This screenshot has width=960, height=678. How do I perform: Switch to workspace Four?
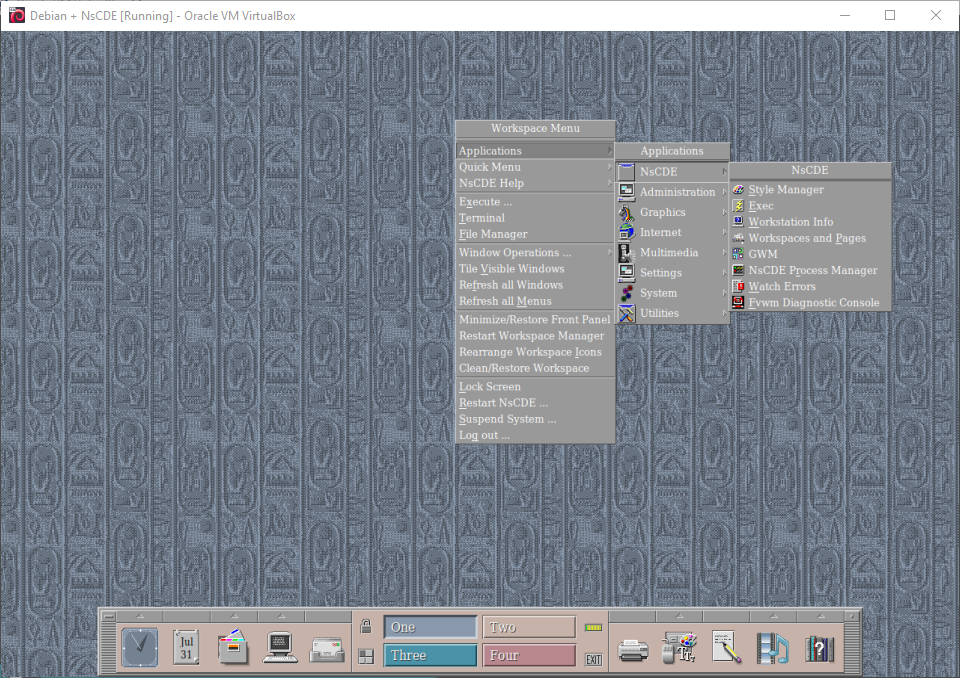(x=529, y=655)
